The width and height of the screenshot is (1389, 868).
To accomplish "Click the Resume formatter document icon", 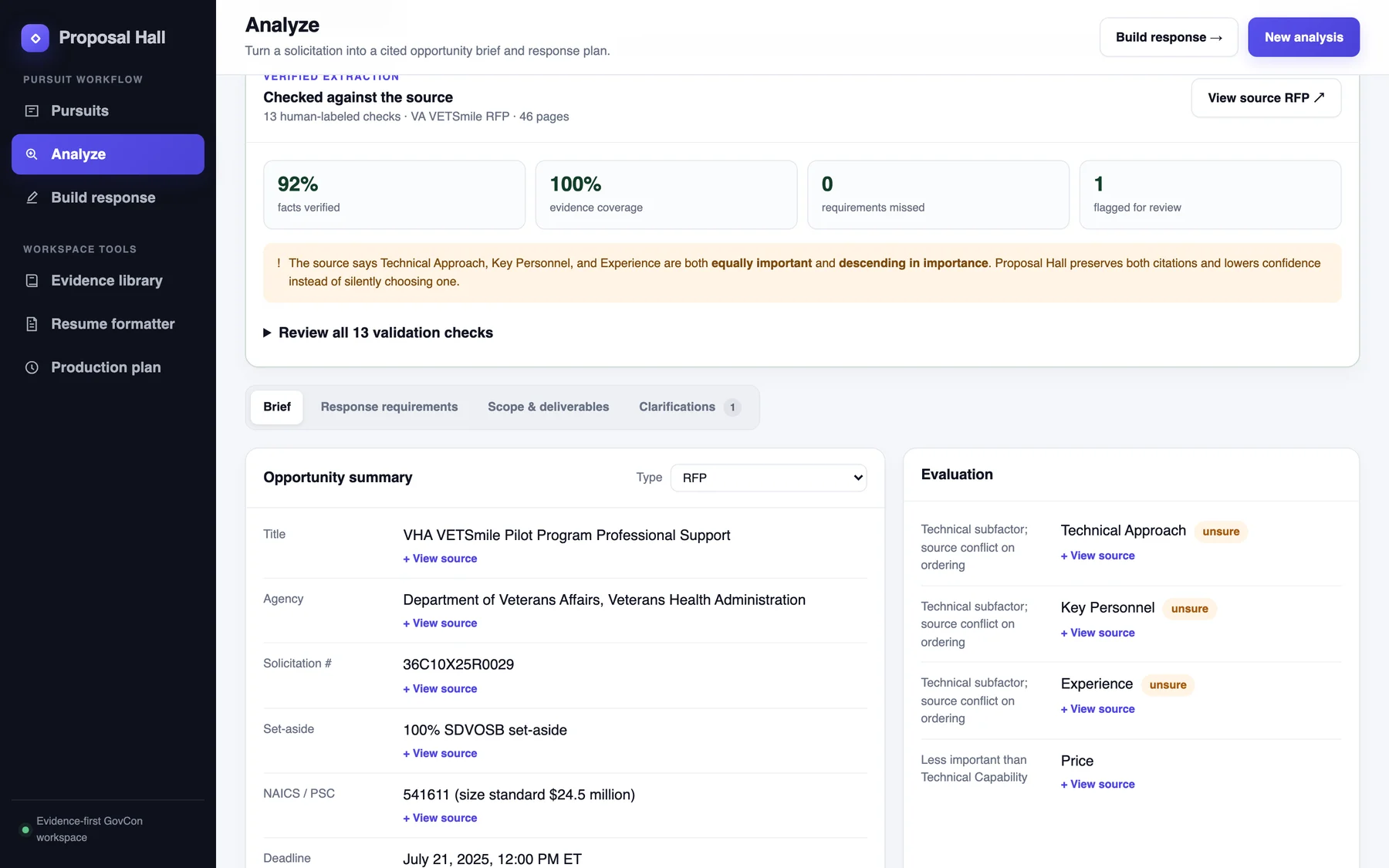I will click(x=32, y=324).
